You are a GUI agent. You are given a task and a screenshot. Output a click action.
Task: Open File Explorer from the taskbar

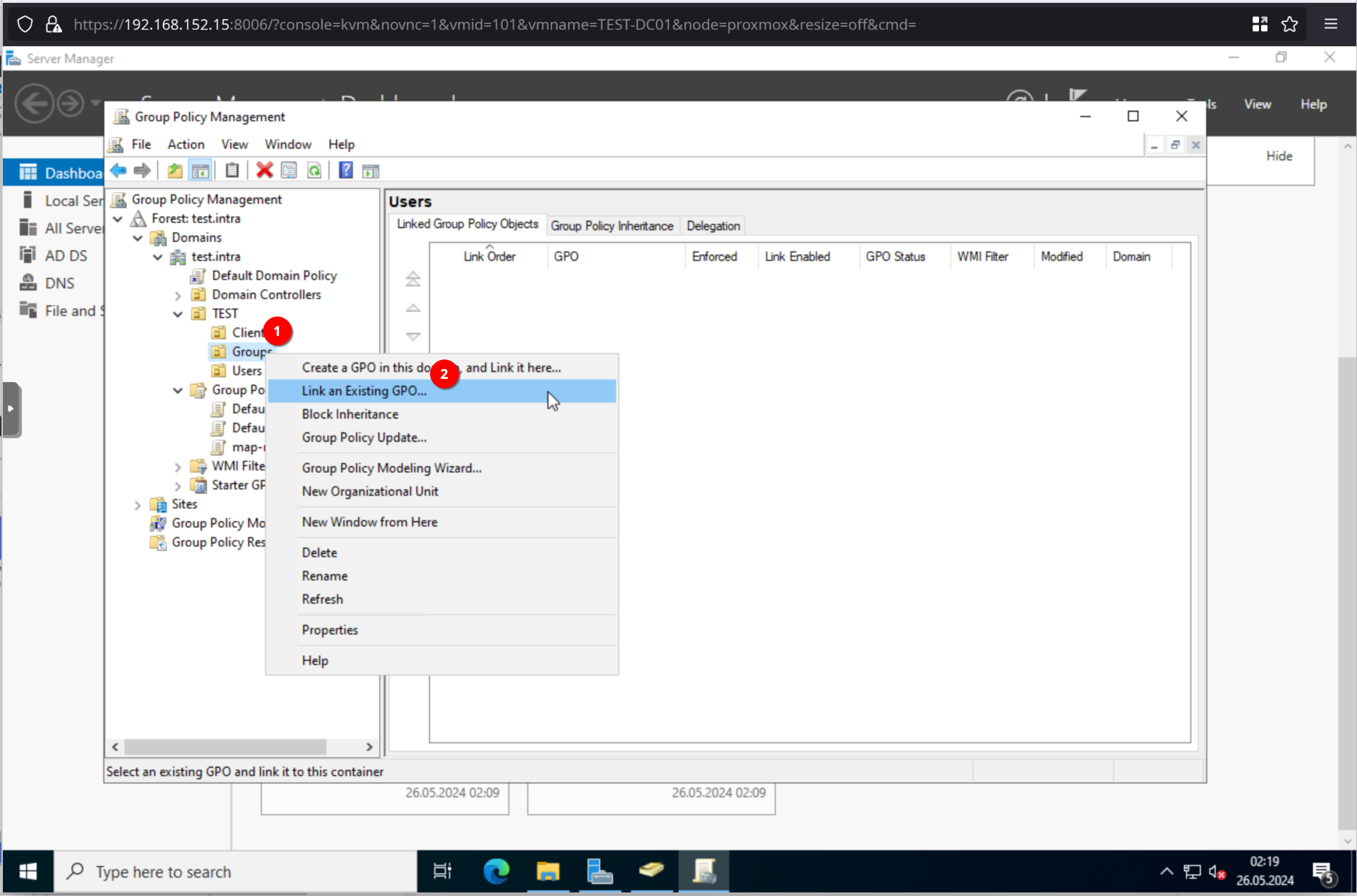547,872
